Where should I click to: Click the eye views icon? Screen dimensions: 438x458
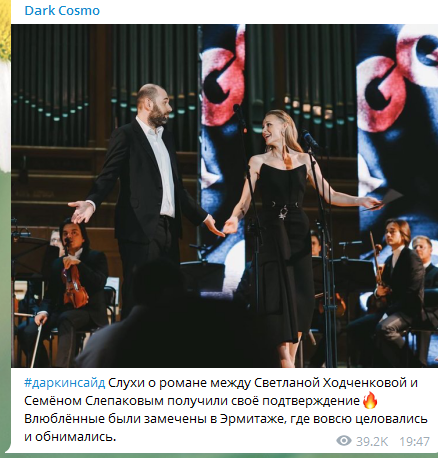coord(344,441)
